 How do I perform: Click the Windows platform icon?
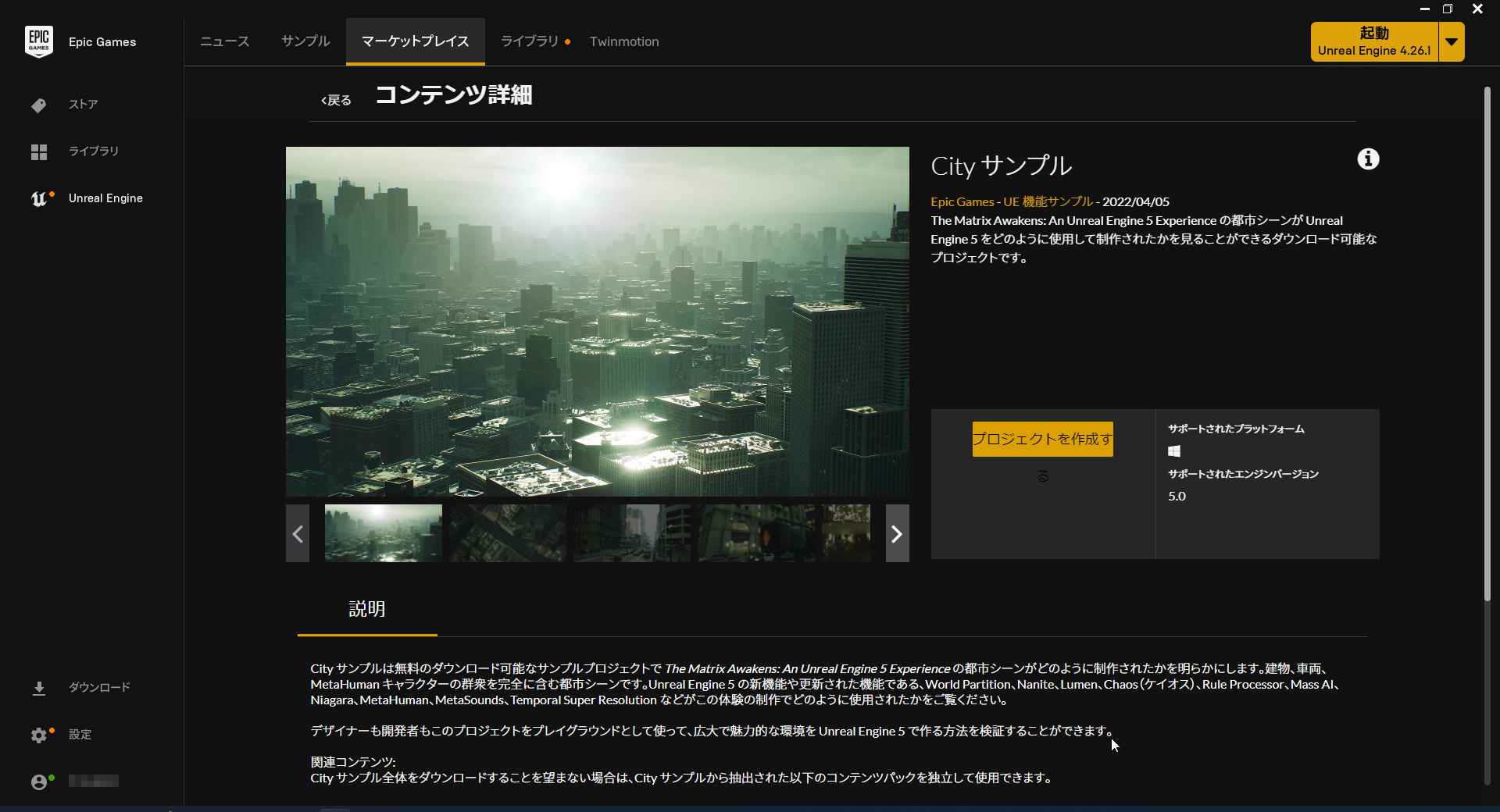click(1174, 451)
